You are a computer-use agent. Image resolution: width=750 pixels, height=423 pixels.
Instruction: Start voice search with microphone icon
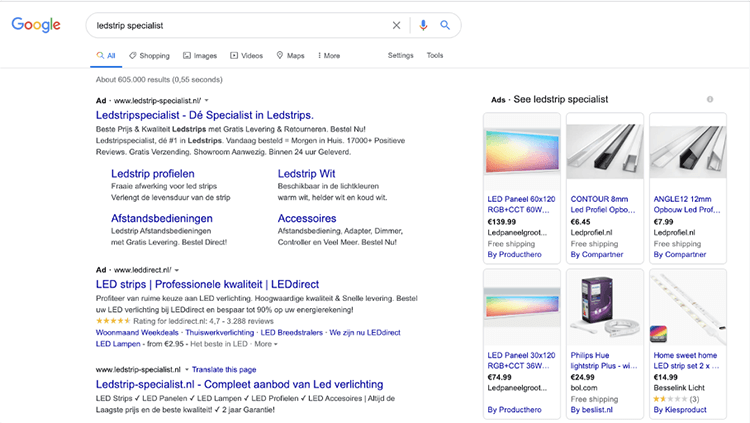pos(423,25)
